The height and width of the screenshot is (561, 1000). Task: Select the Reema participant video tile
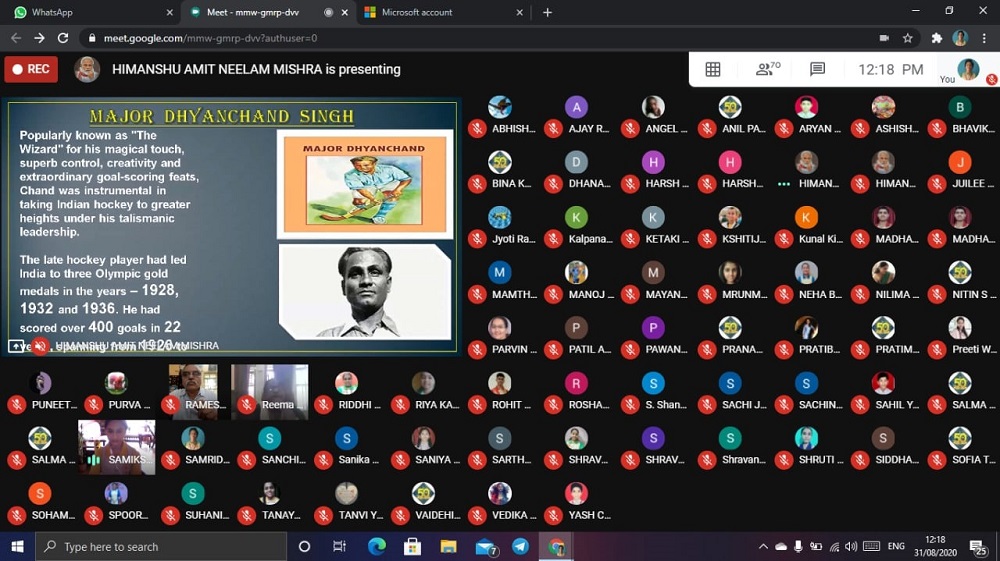tap(270, 391)
